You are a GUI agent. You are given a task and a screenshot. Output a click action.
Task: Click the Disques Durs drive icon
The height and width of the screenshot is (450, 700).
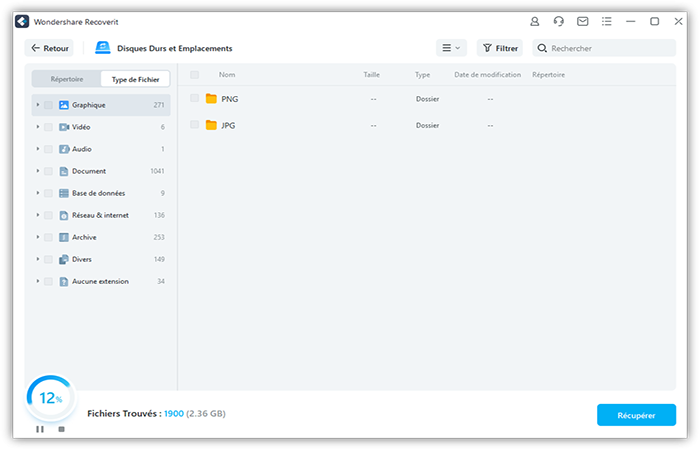[103, 48]
